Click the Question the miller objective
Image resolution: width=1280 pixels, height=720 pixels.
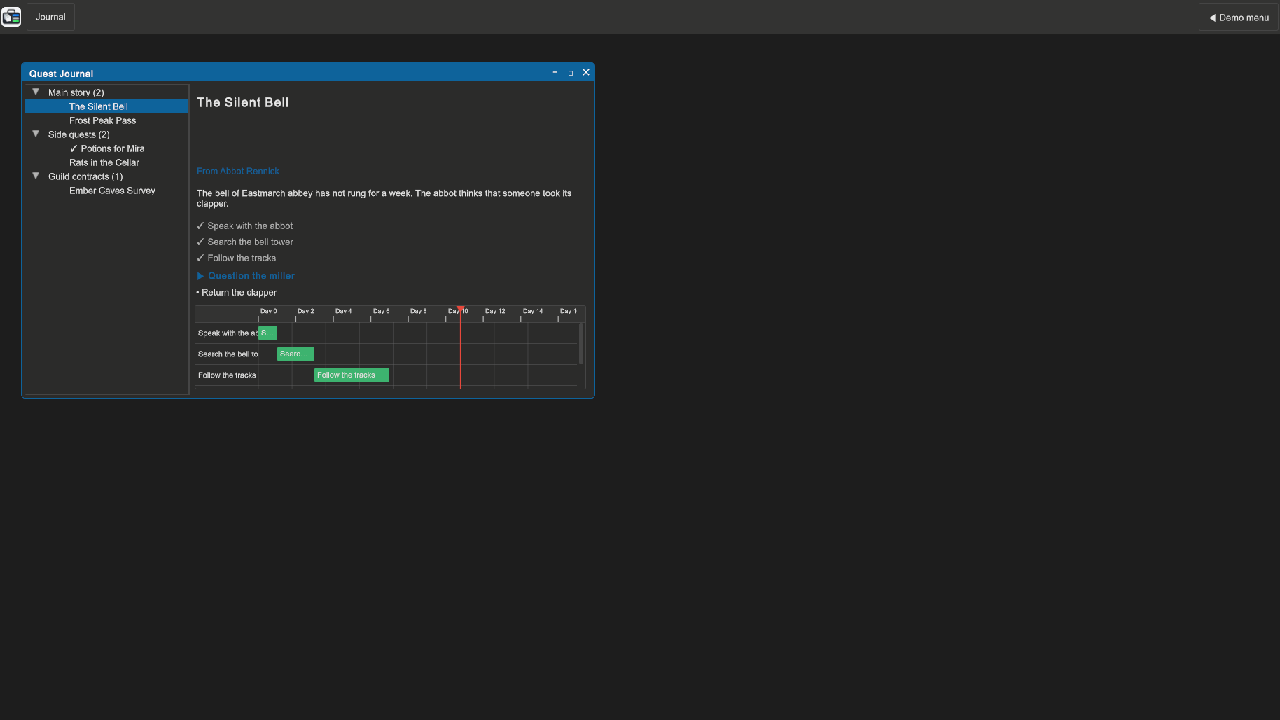(x=246, y=276)
